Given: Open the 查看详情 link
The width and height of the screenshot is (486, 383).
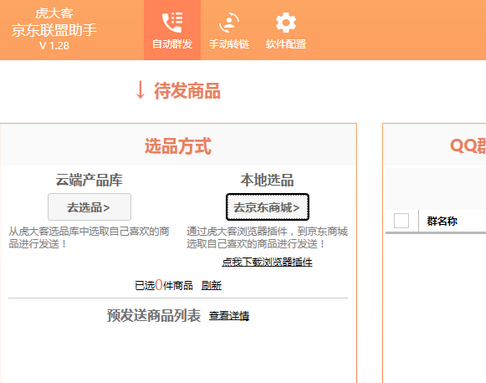Looking at the screenshot, I should [229, 316].
